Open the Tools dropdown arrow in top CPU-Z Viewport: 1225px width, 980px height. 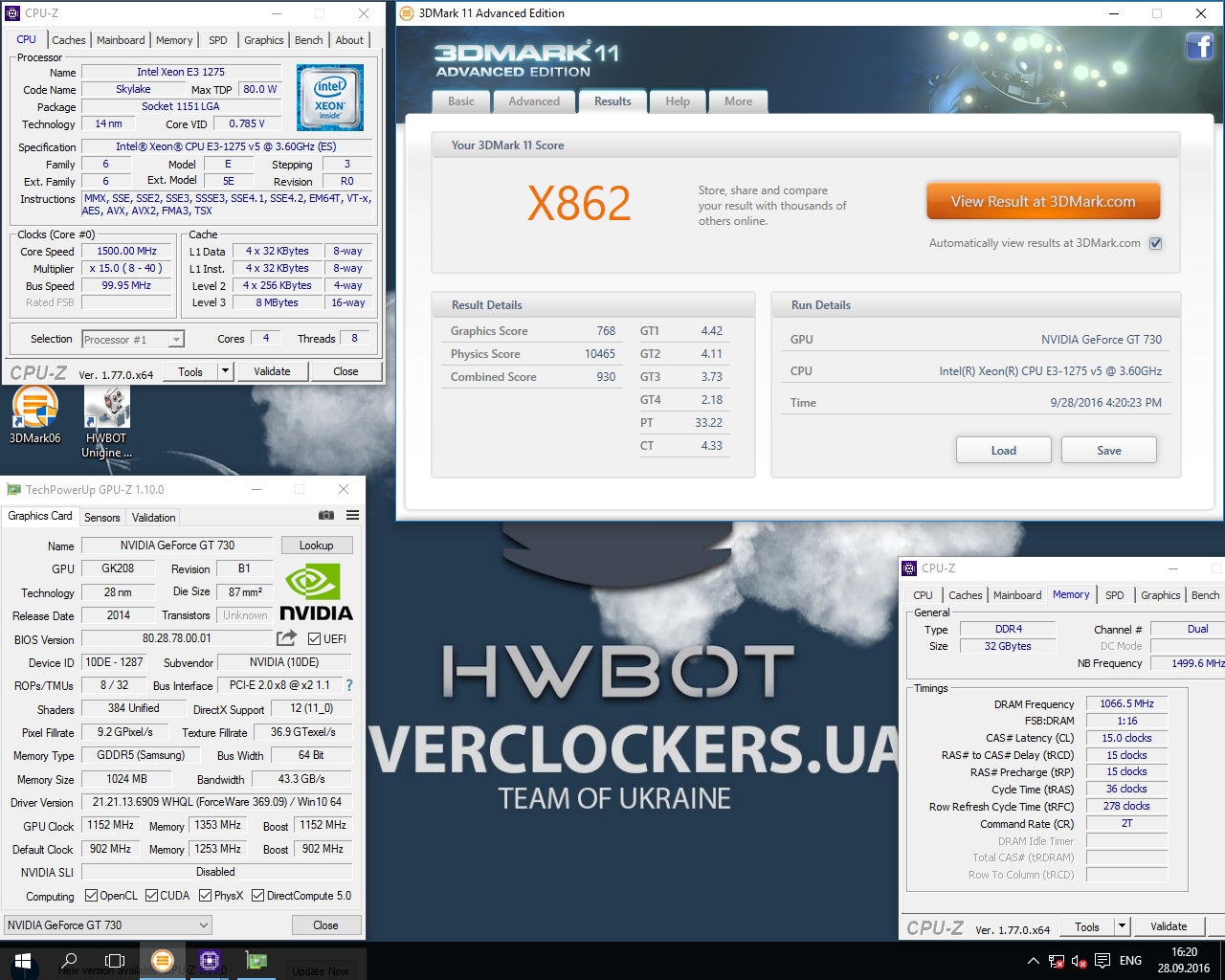point(225,371)
